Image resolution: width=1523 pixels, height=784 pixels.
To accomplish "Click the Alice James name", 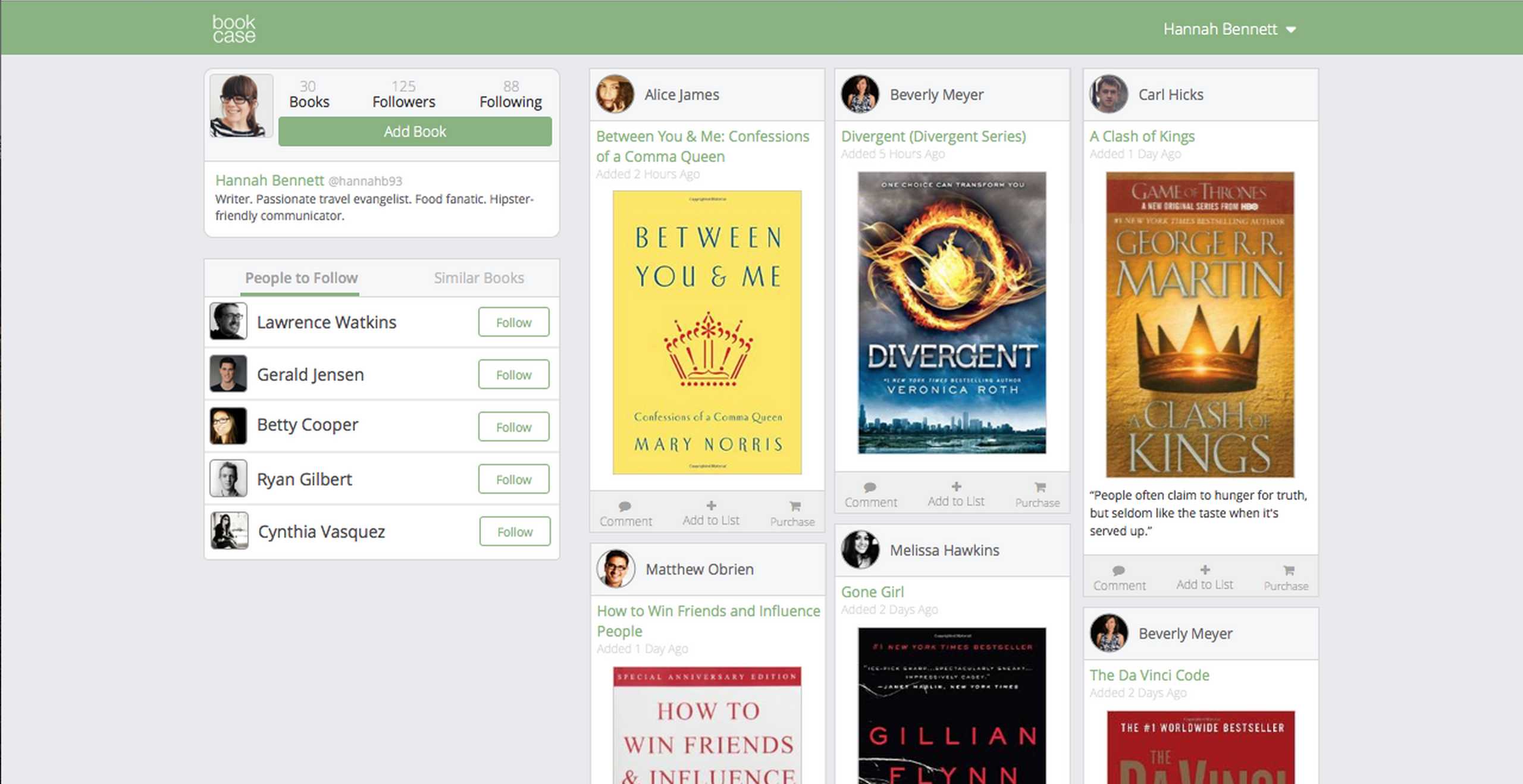I will [x=682, y=95].
